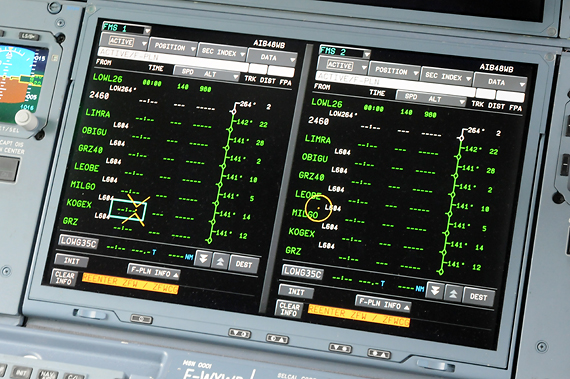Select the SPD ALT column toggle on FMS 1
Image resolution: width=570 pixels, height=379 pixels.
coord(206,73)
